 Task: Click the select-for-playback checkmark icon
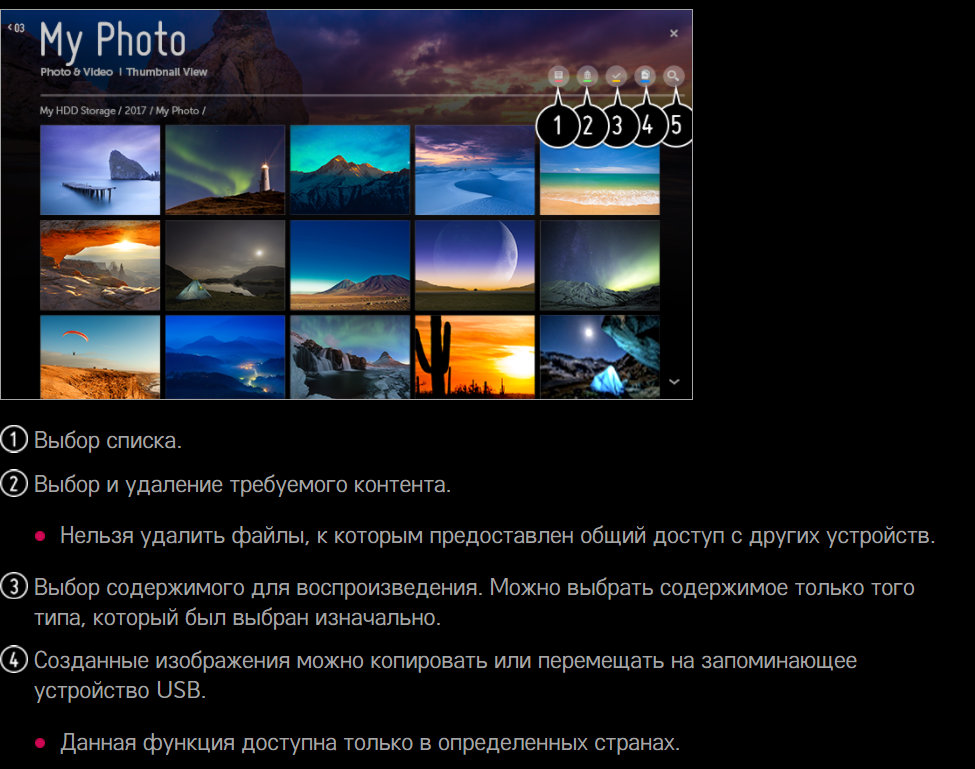[617, 75]
